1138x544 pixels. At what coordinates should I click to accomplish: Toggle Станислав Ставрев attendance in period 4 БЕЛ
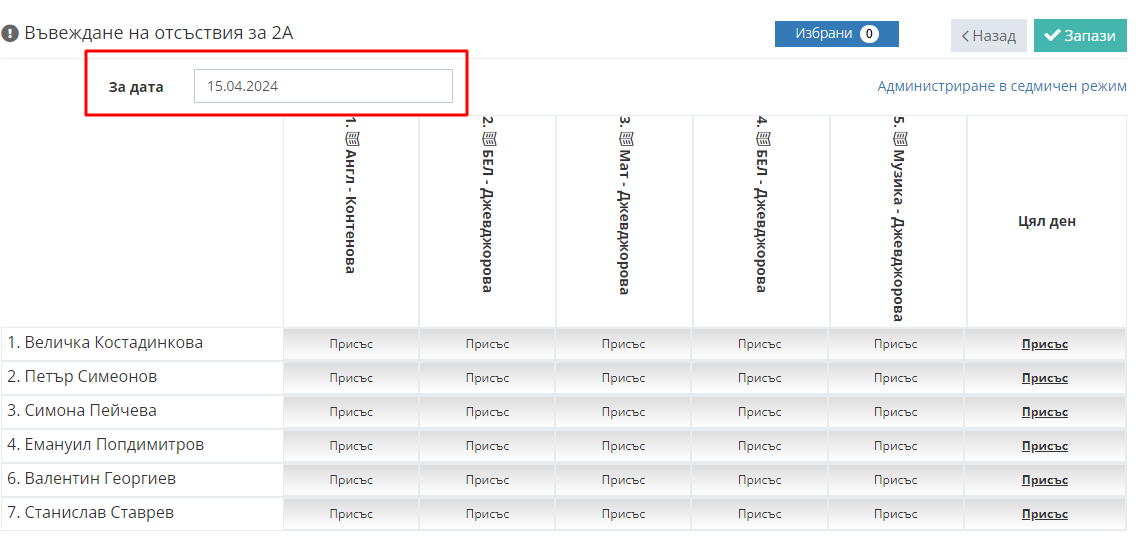pos(759,514)
